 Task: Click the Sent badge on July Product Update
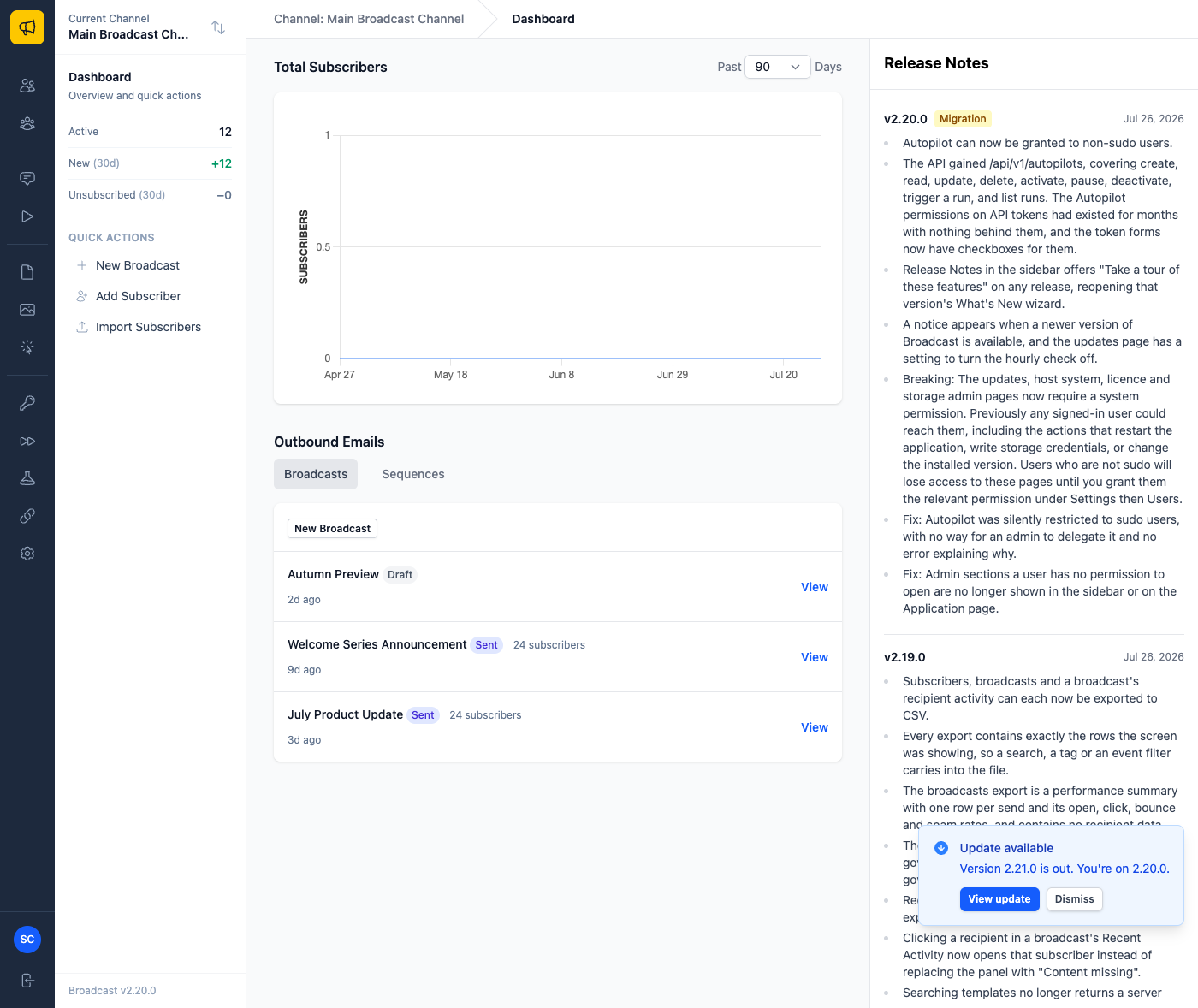pyautogui.click(x=423, y=715)
